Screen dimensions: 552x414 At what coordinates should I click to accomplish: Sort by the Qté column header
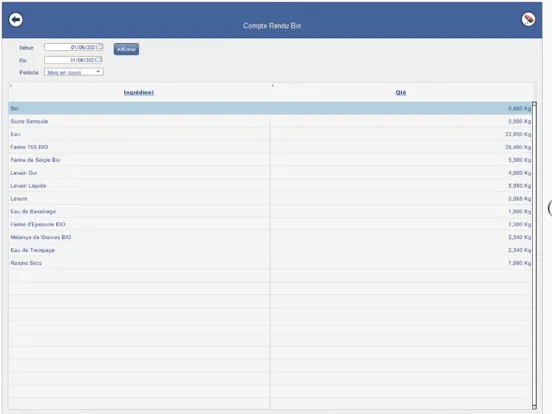click(x=401, y=93)
